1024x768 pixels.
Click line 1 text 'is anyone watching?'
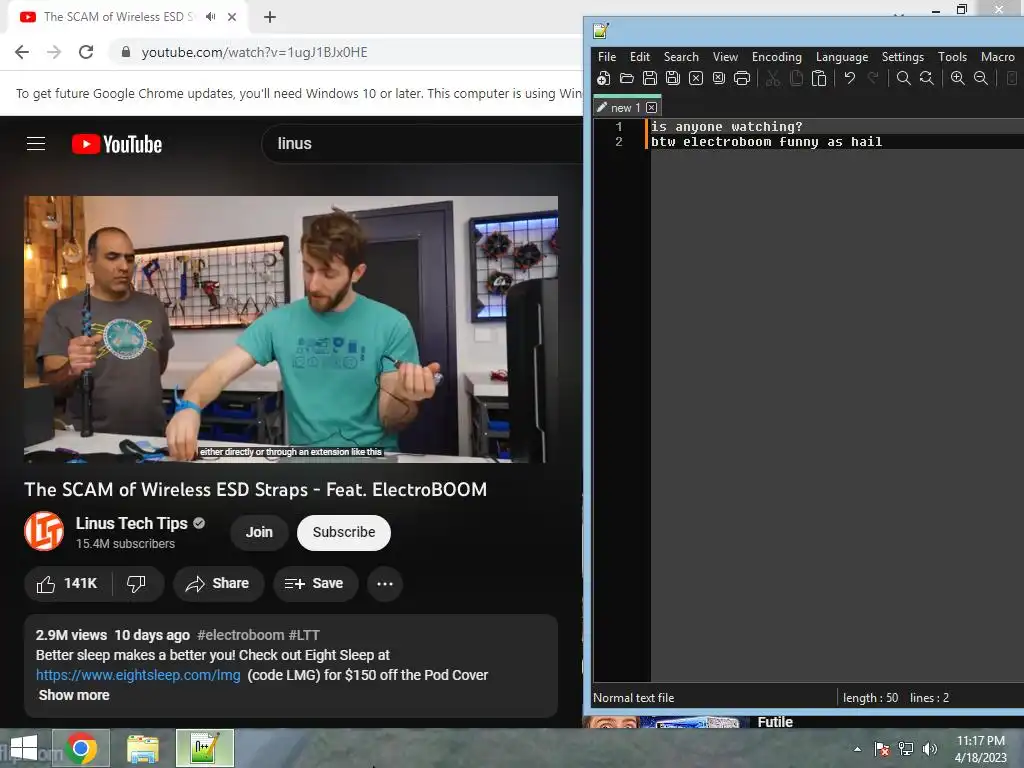726,127
